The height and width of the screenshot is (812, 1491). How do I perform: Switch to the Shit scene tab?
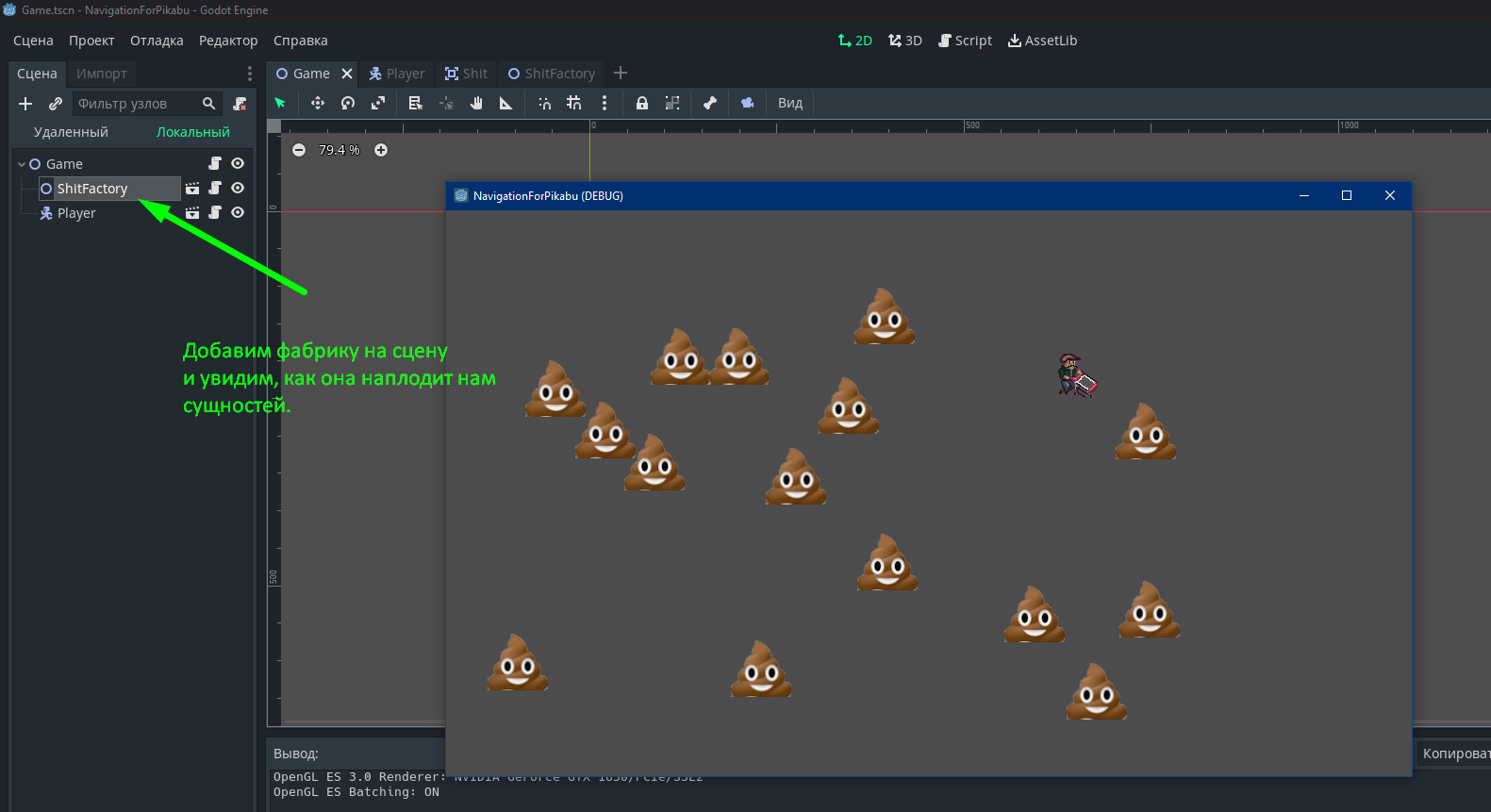(x=467, y=74)
